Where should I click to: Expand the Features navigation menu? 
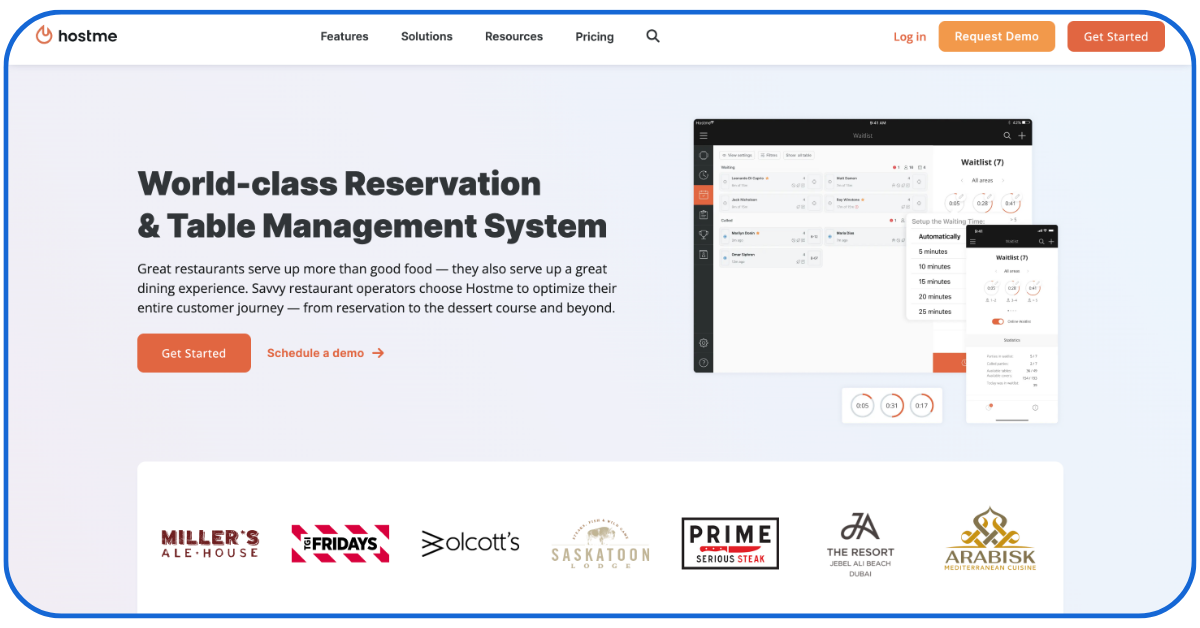click(x=344, y=36)
